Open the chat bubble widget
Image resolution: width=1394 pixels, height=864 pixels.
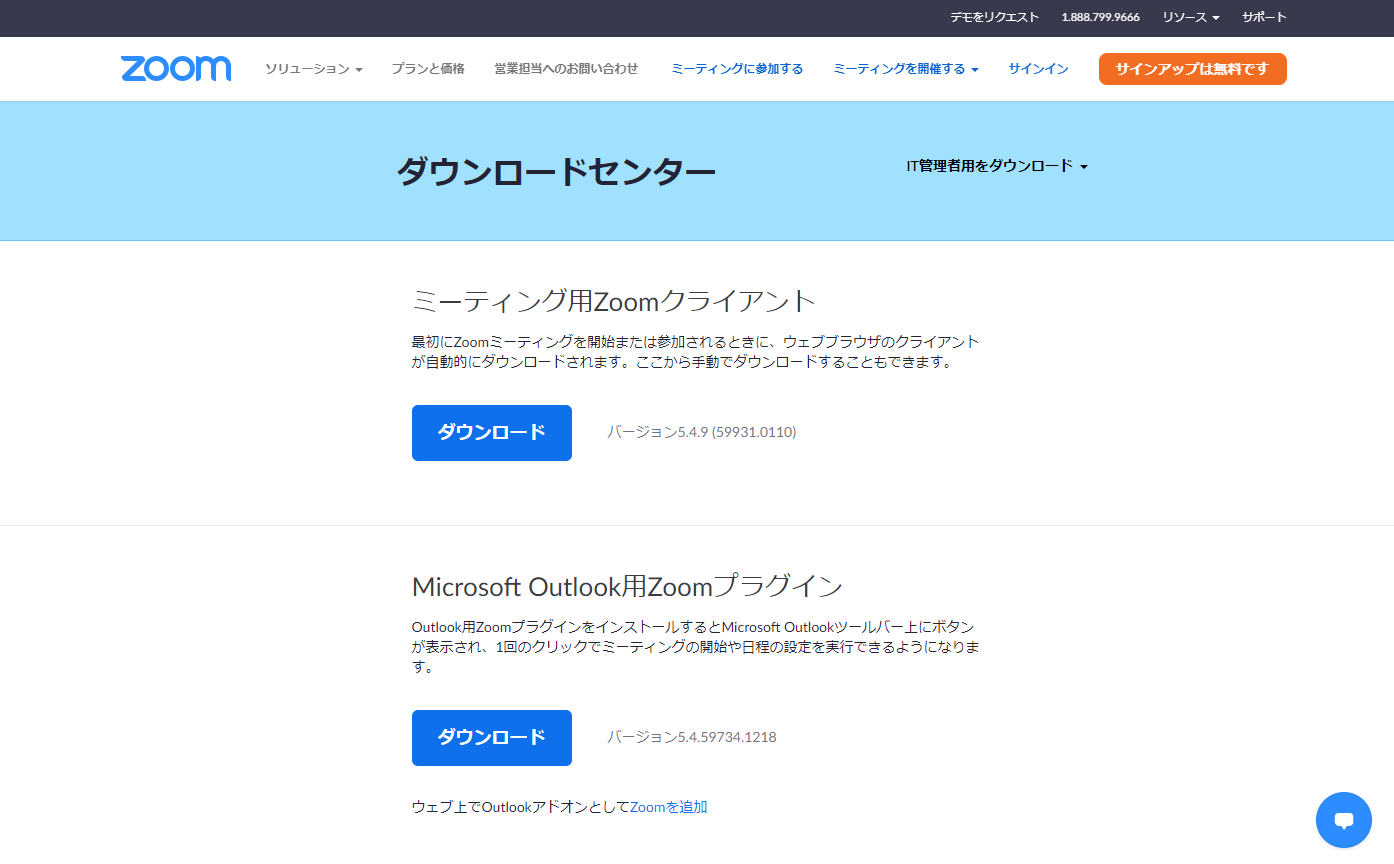pyautogui.click(x=1344, y=820)
